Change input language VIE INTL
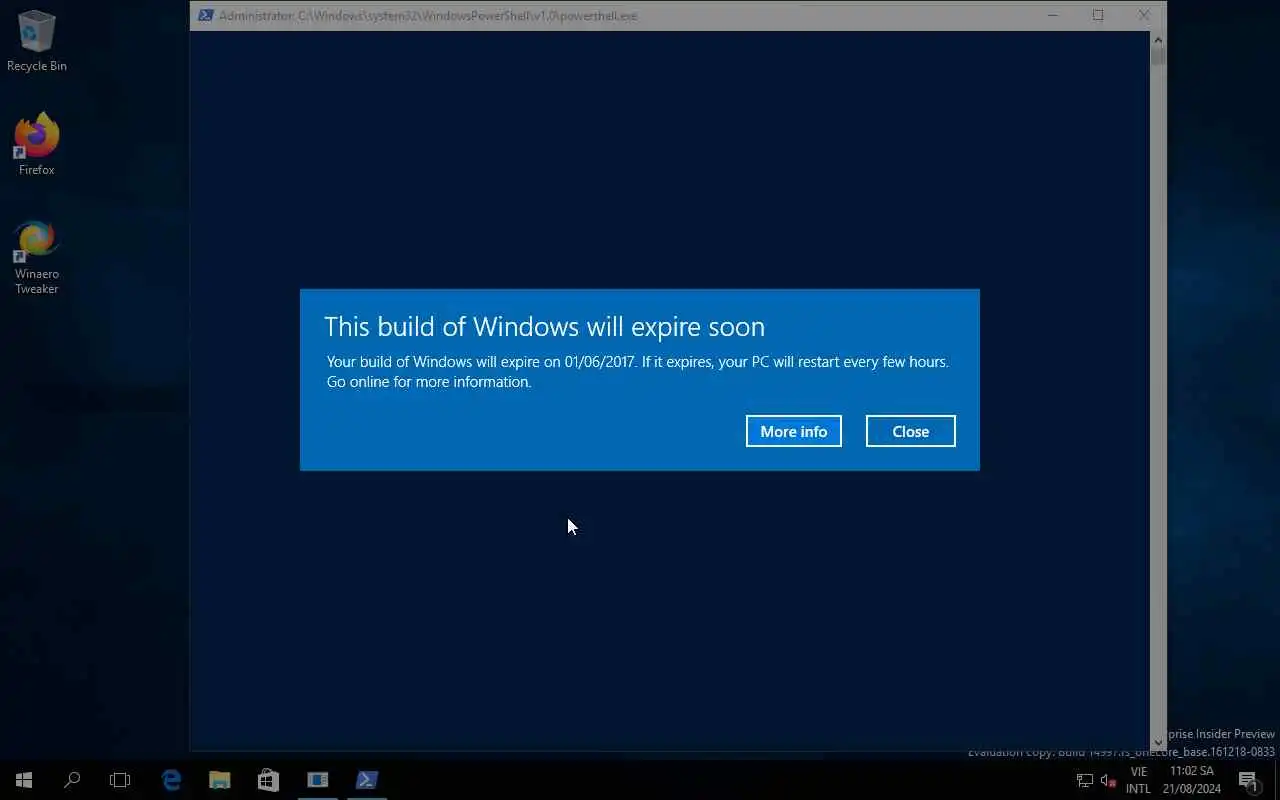Image resolution: width=1280 pixels, height=800 pixels. pyautogui.click(x=1138, y=780)
